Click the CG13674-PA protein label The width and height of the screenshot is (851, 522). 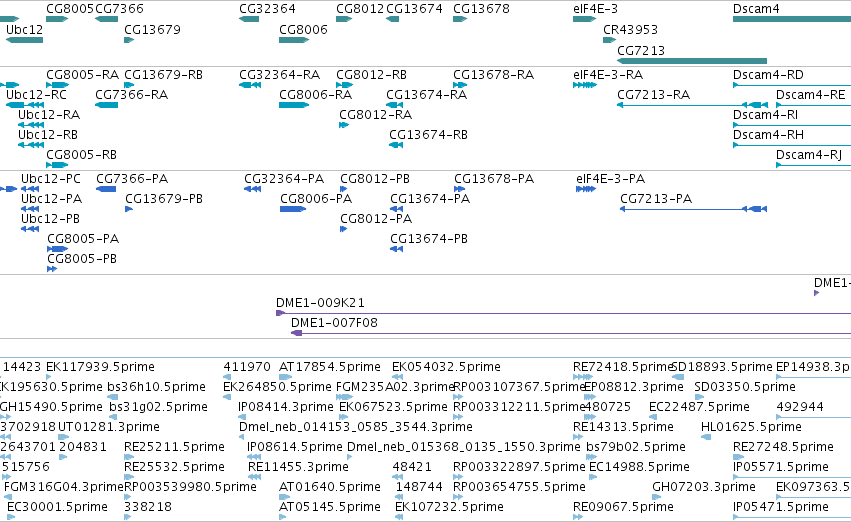point(430,199)
